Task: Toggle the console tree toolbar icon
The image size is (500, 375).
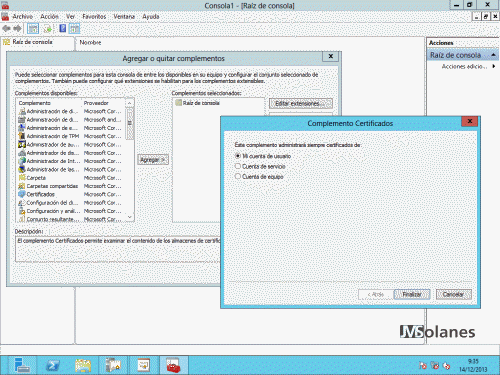Action: [33, 29]
